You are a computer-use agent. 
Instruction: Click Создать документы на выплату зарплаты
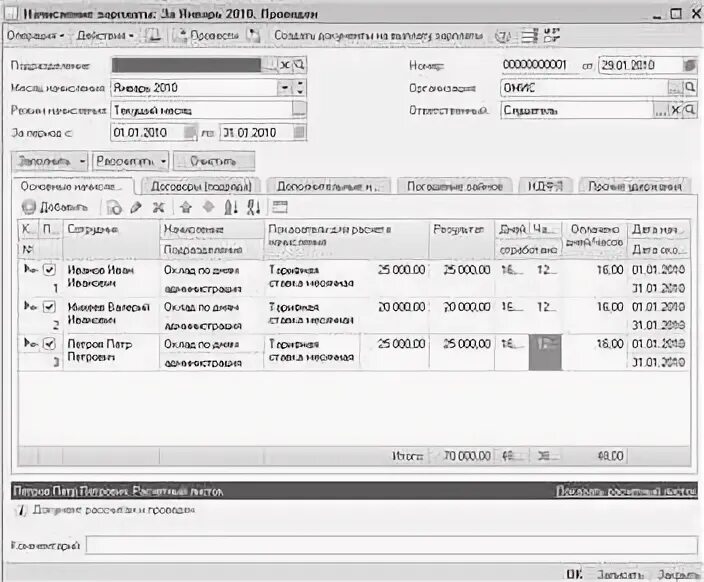[x=378, y=35]
